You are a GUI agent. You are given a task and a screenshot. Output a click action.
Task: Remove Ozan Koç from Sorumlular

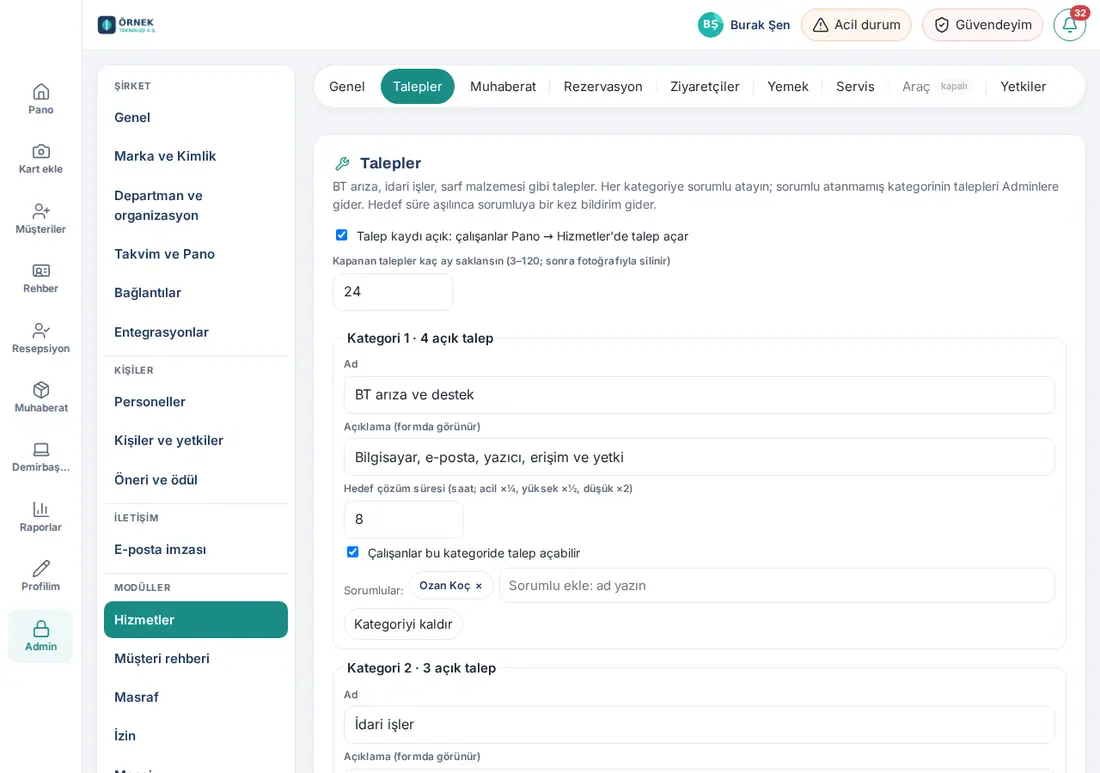pyautogui.click(x=479, y=586)
